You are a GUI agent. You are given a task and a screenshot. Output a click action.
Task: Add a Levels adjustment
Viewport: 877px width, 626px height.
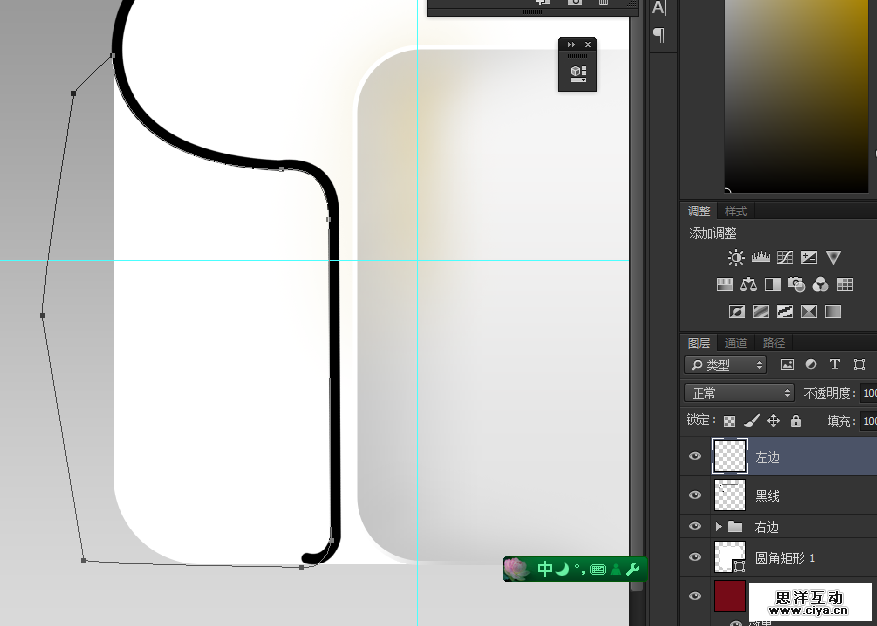click(x=761, y=258)
